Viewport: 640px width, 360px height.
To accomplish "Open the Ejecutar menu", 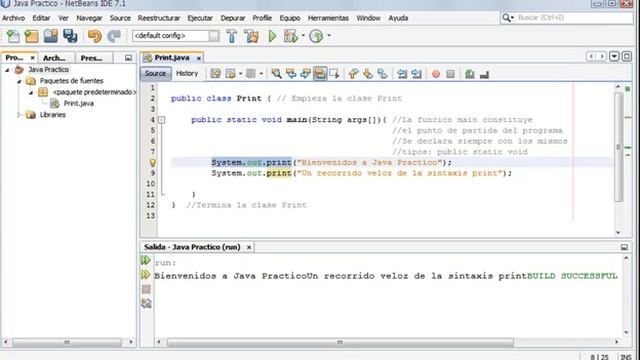I will tap(200, 18).
